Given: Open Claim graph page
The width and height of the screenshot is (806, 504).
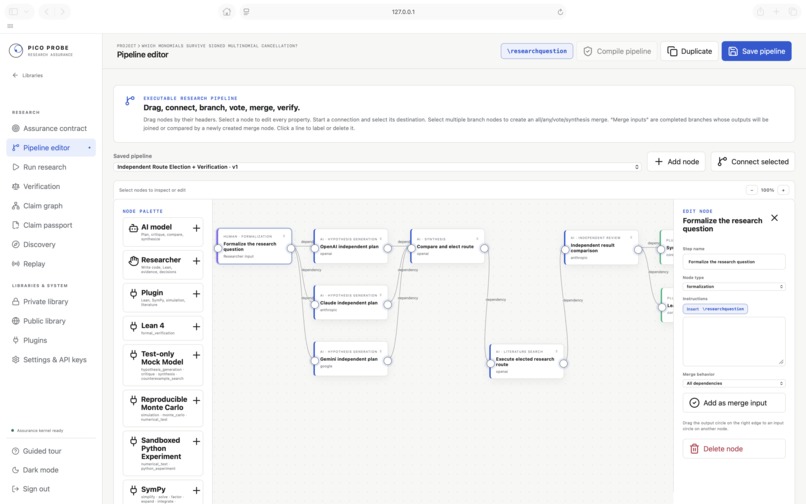Looking at the screenshot, I should tap(51, 206).
